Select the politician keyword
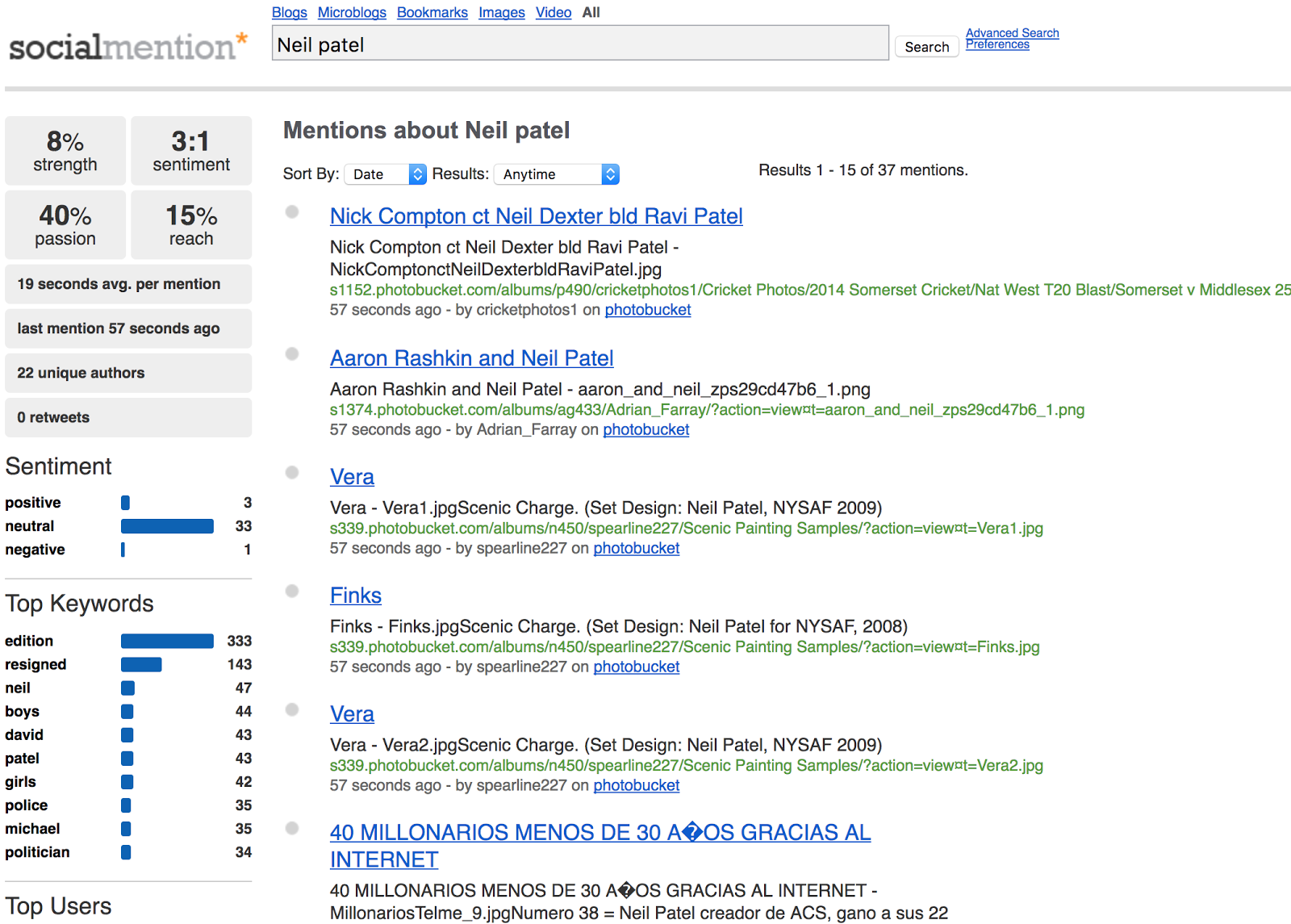 click(x=37, y=852)
